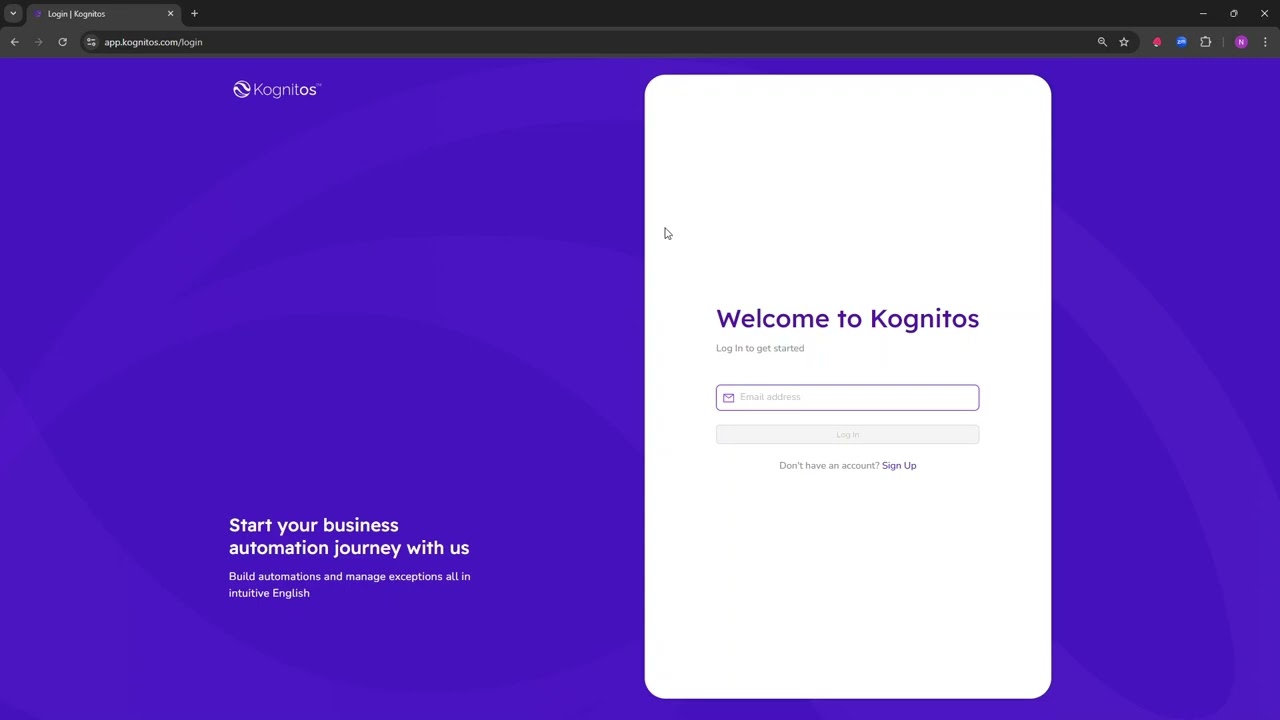Click the Kognitos logo

(x=277, y=90)
